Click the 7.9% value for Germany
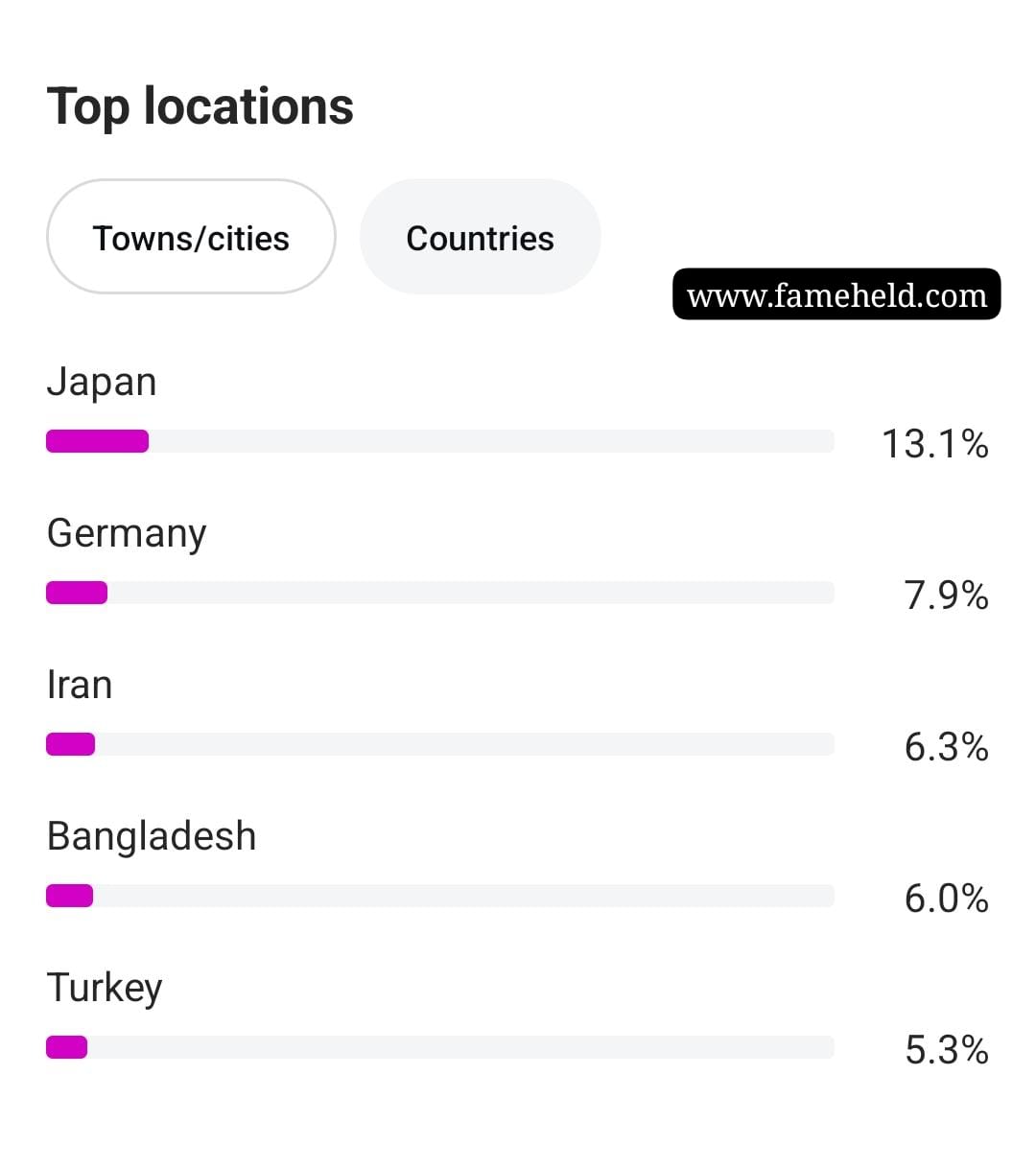This screenshot has height=1168, width=1036. (x=947, y=596)
